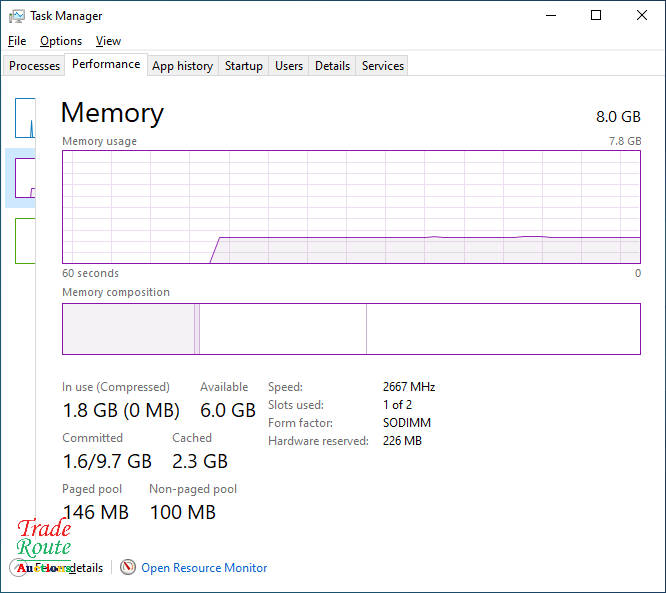Maximize the Task Manager window
The image size is (666, 593).
coord(596,16)
